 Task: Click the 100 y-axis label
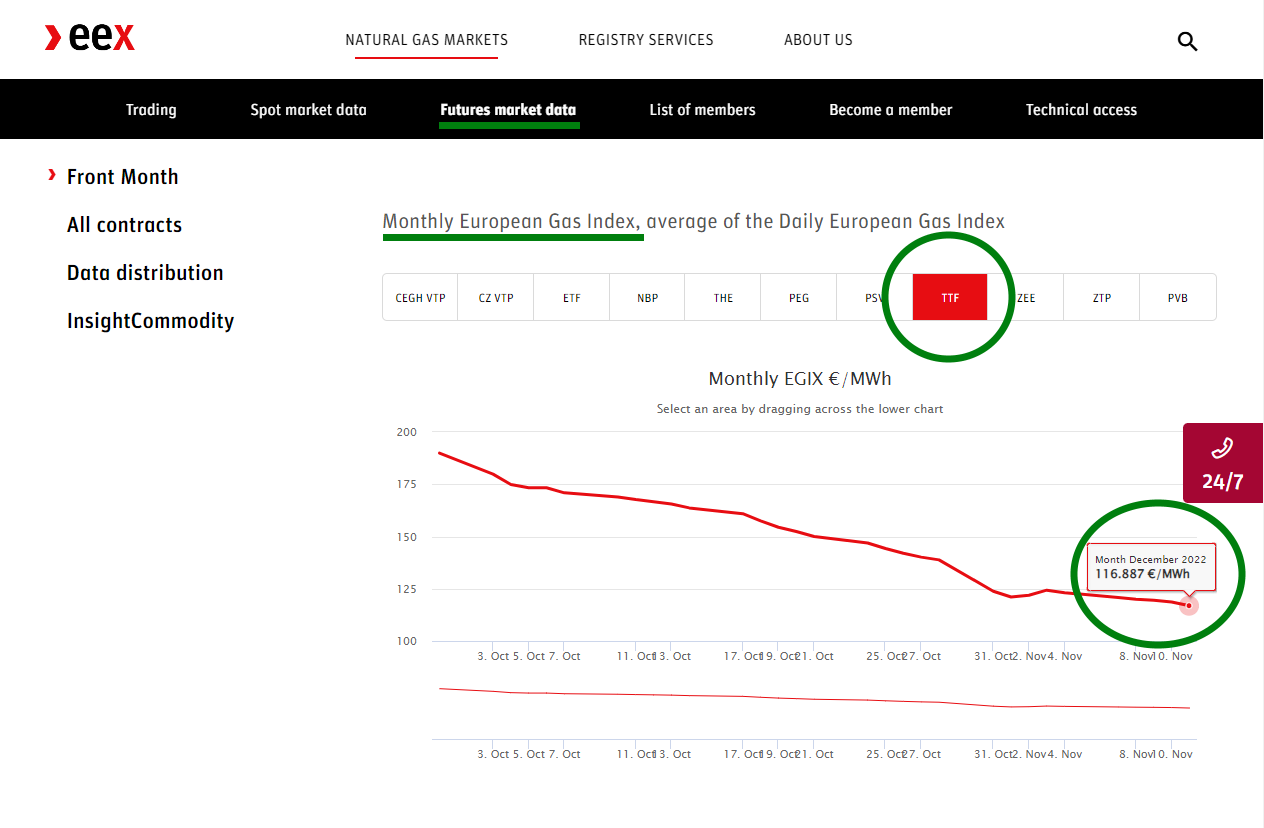tap(406, 641)
